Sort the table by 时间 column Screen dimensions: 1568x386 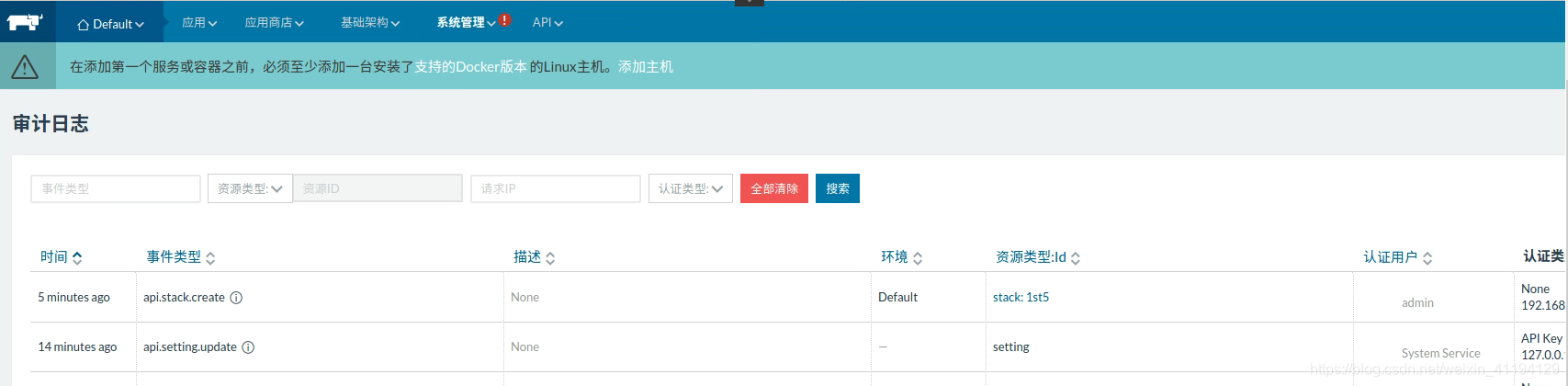(x=62, y=257)
